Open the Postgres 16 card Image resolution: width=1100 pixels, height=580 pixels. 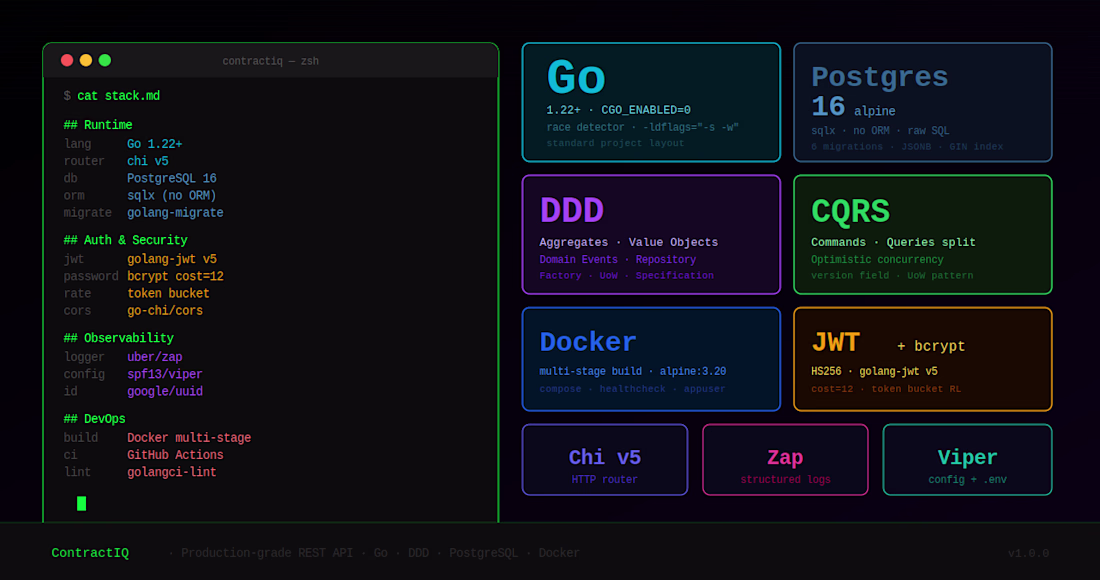click(923, 102)
